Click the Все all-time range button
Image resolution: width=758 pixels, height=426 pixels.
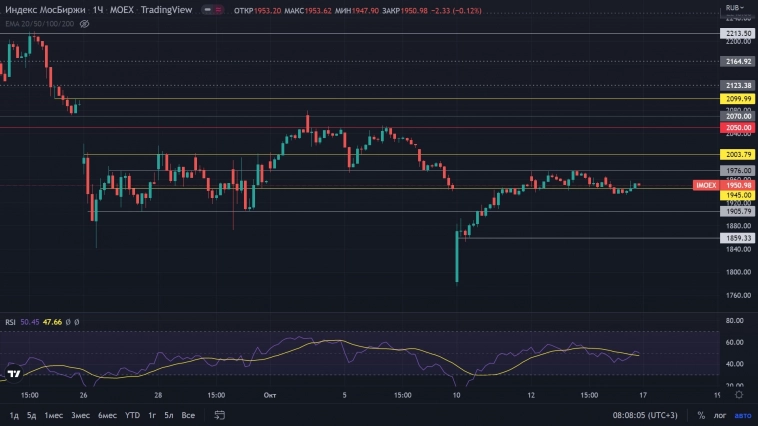(188, 415)
